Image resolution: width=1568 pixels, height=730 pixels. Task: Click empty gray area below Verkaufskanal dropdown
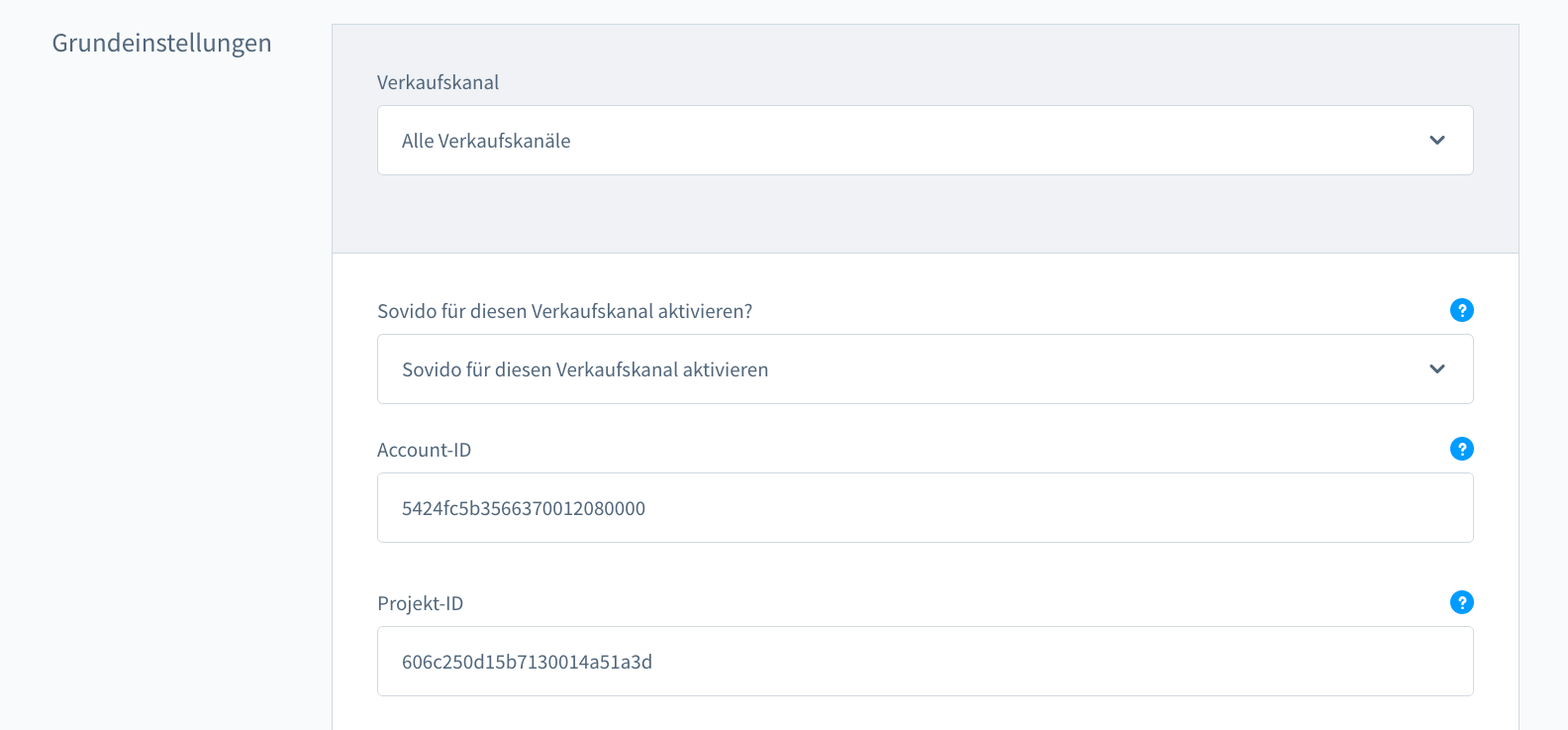pos(925,213)
